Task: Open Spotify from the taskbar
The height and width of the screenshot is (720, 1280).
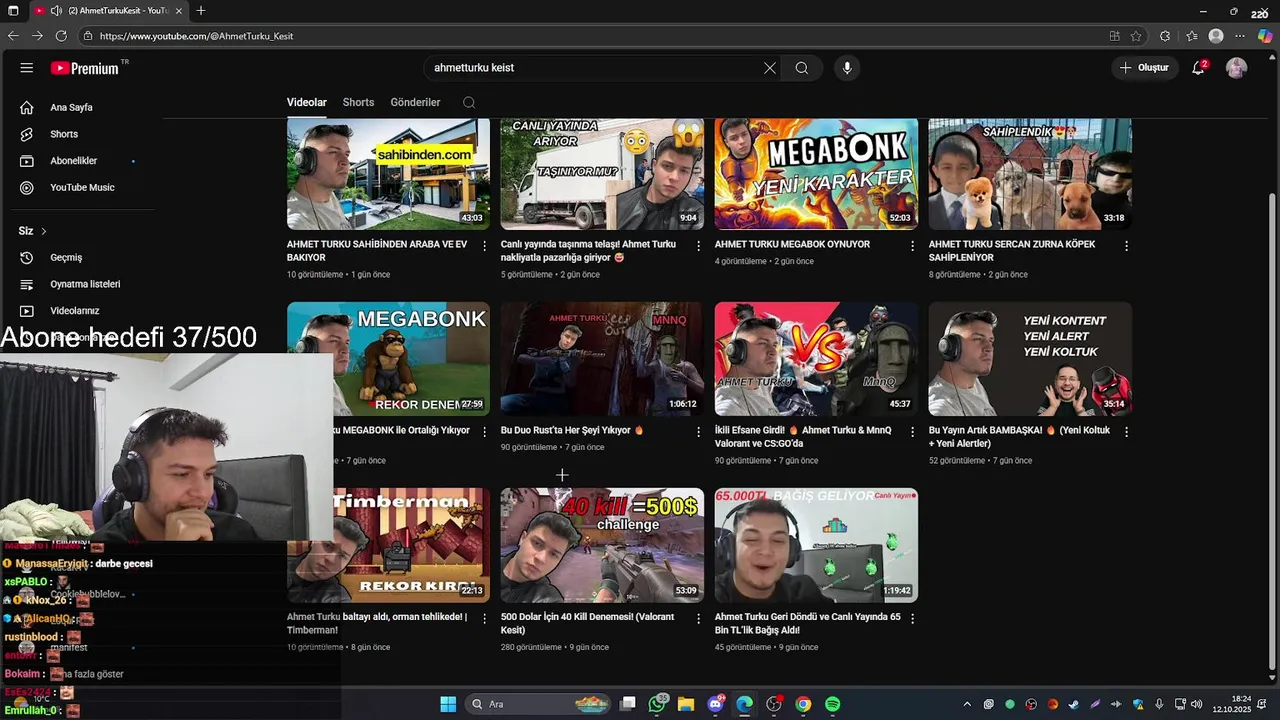Action: pos(832,704)
